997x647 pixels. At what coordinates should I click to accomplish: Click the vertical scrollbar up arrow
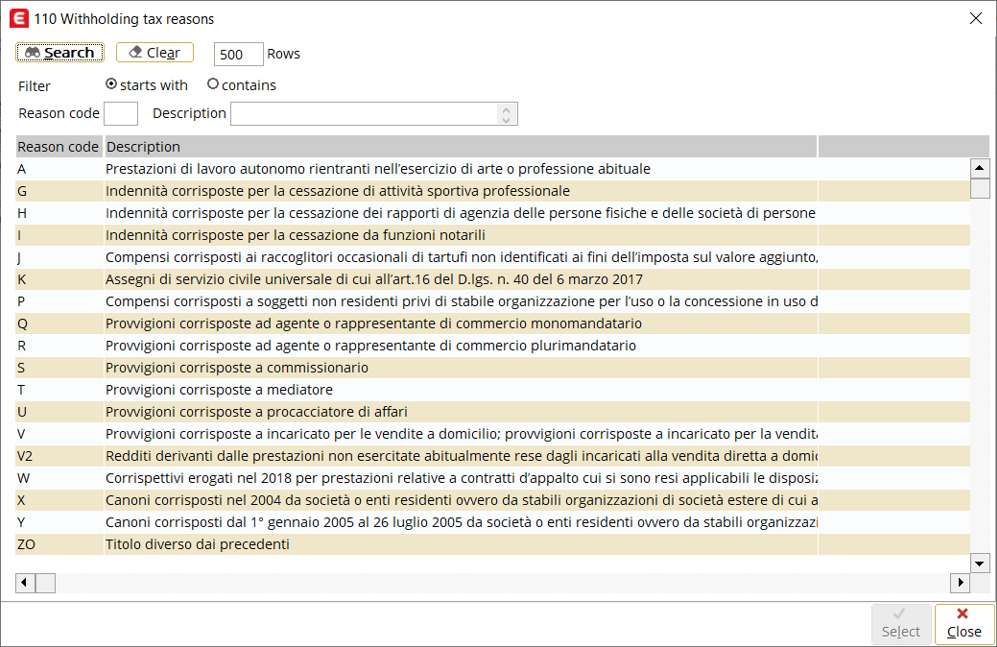[x=979, y=168]
